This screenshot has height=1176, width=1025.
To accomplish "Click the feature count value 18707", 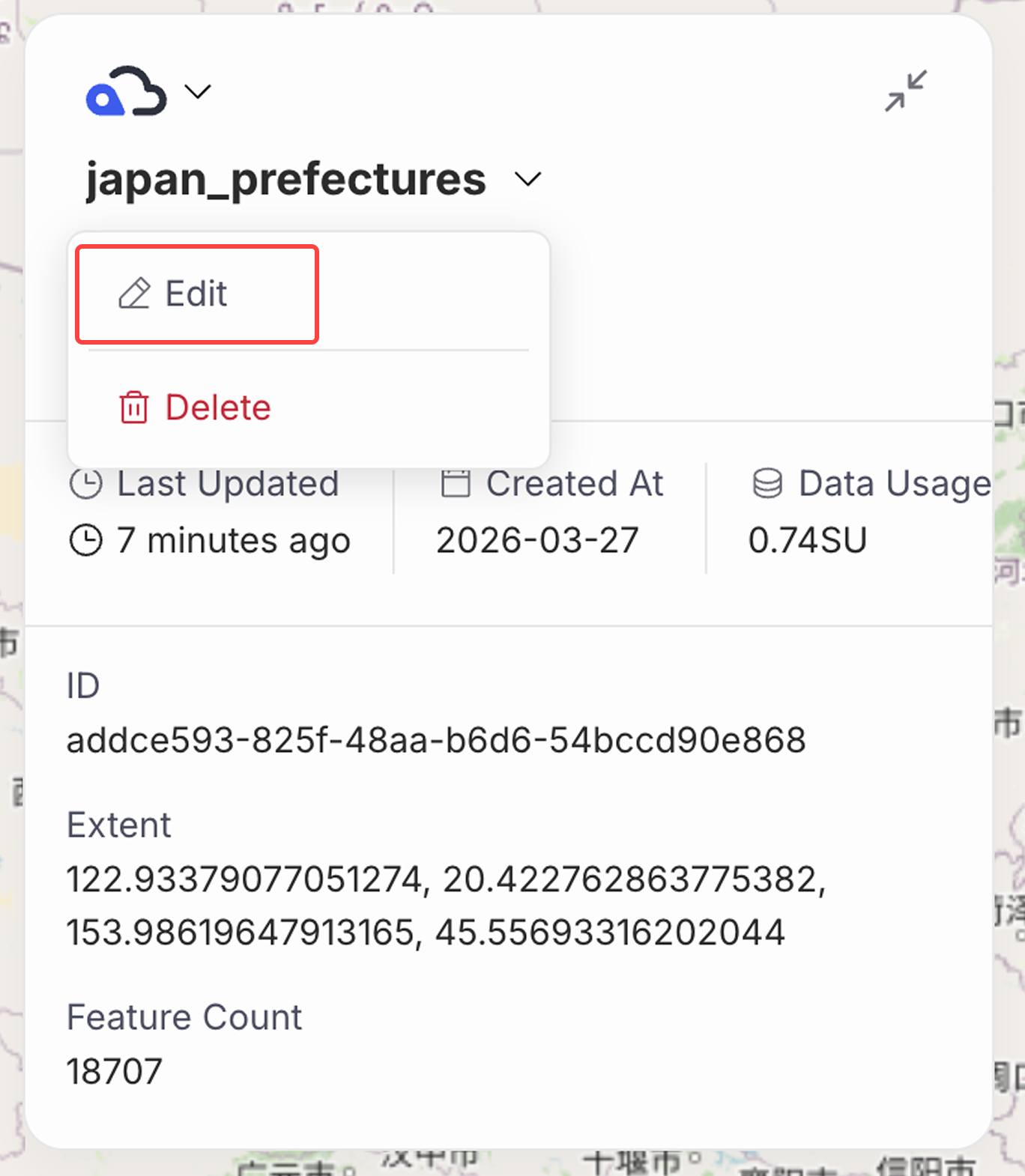I will [114, 1071].
